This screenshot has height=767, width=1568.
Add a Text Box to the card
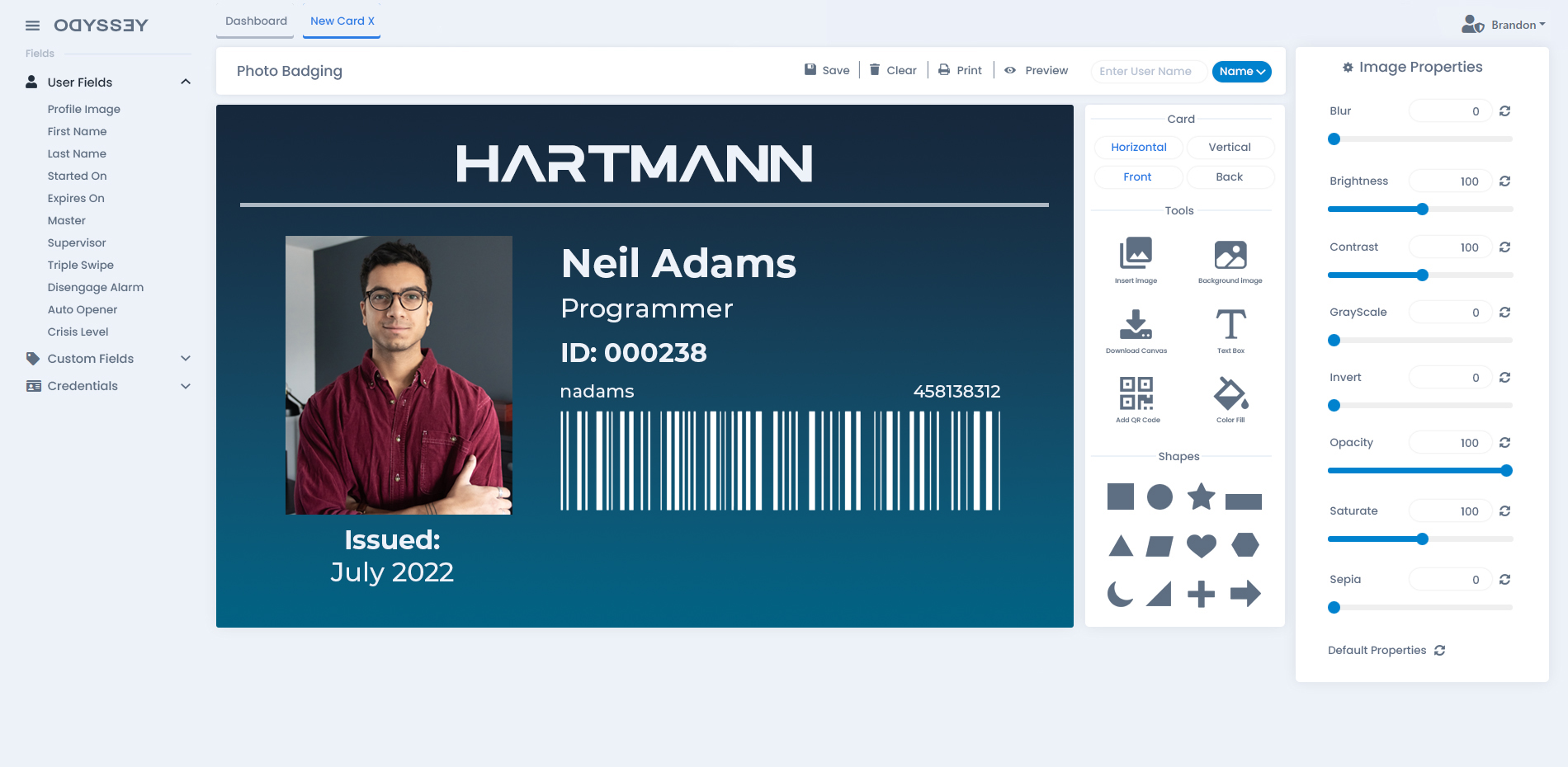[1230, 326]
